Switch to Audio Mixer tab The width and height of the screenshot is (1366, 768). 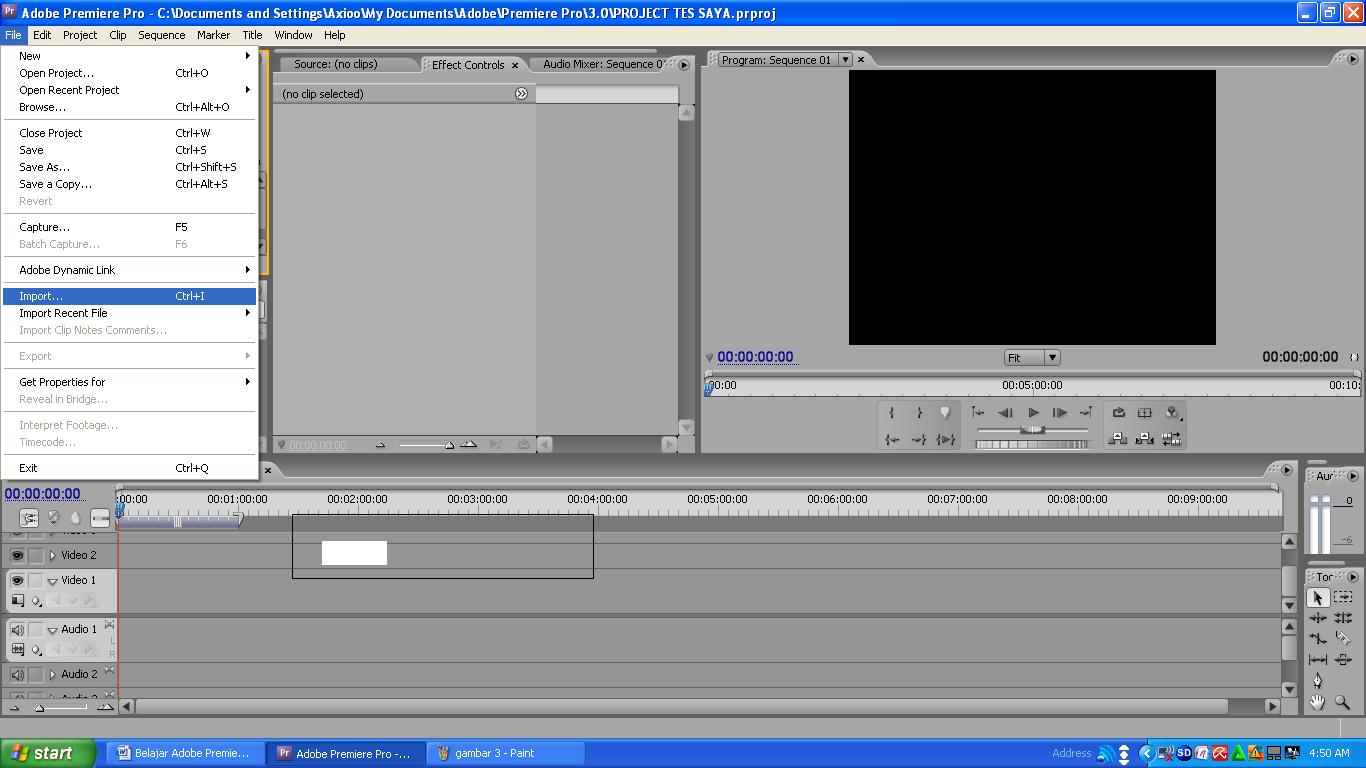(x=602, y=64)
